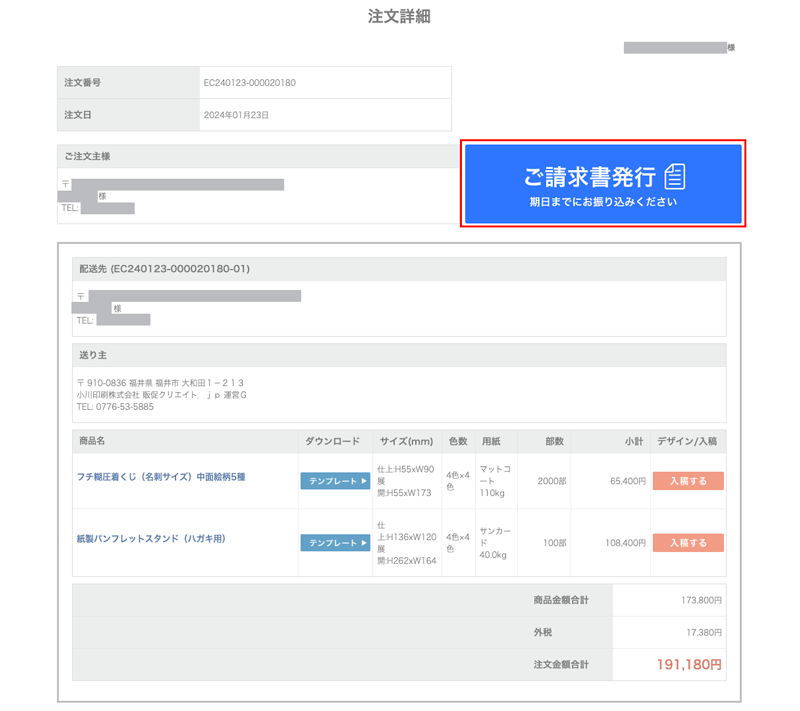Click the tax amount 17,380円
Image resolution: width=800 pixels, height=711 pixels.
click(703, 632)
